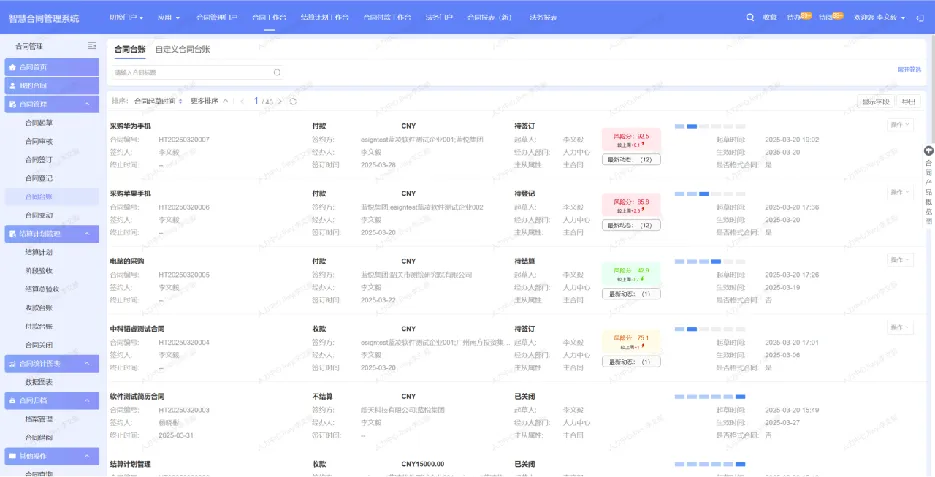Open 最新动态 (12) for 采购华为手机

point(631,159)
